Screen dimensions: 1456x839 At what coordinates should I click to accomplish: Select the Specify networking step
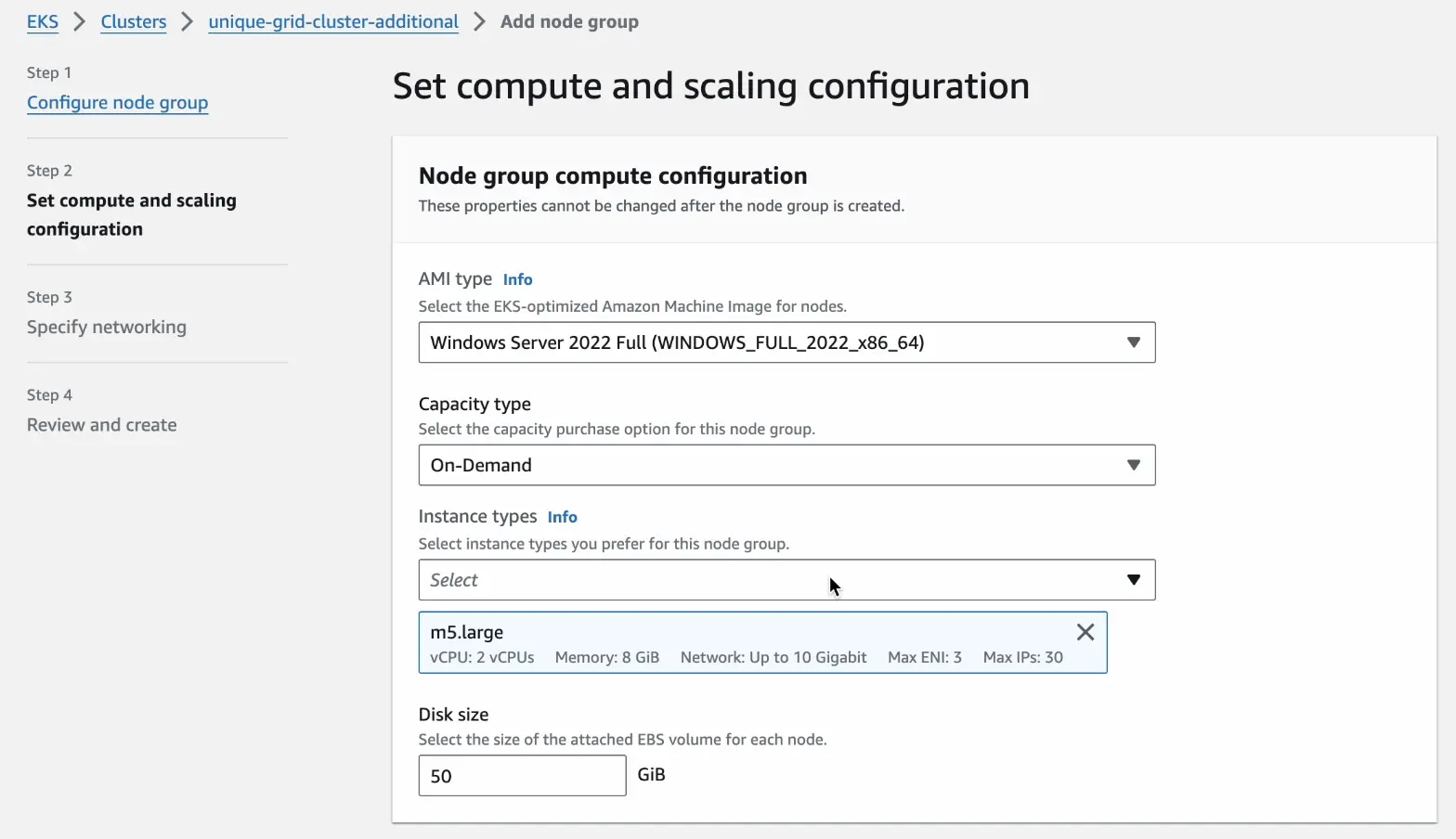[x=107, y=327]
